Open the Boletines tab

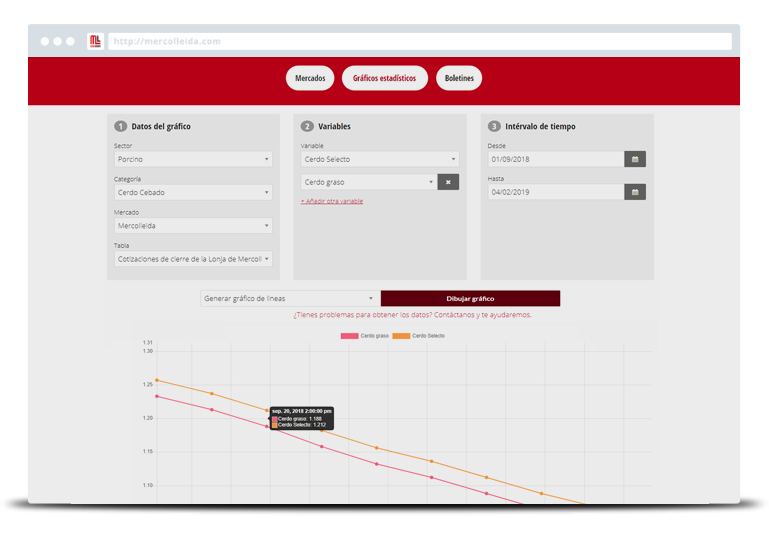459,78
